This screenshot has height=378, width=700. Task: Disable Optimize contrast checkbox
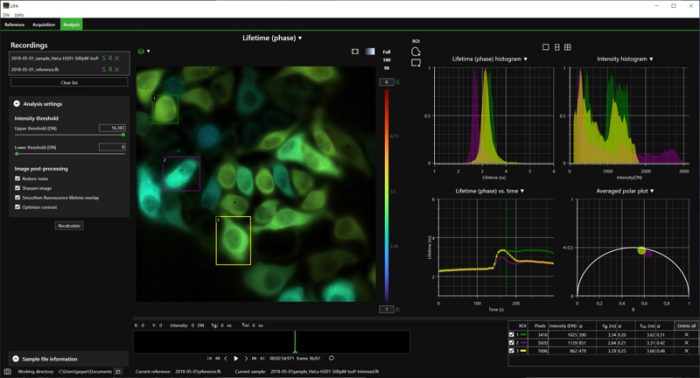17,207
